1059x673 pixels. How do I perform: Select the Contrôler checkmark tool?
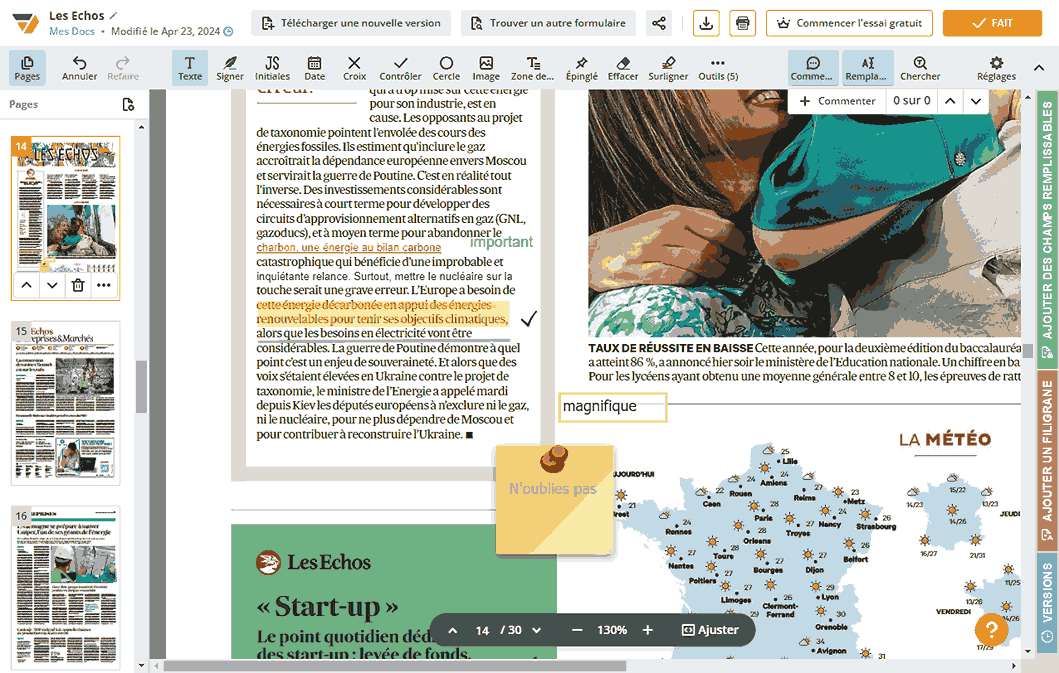[401, 68]
